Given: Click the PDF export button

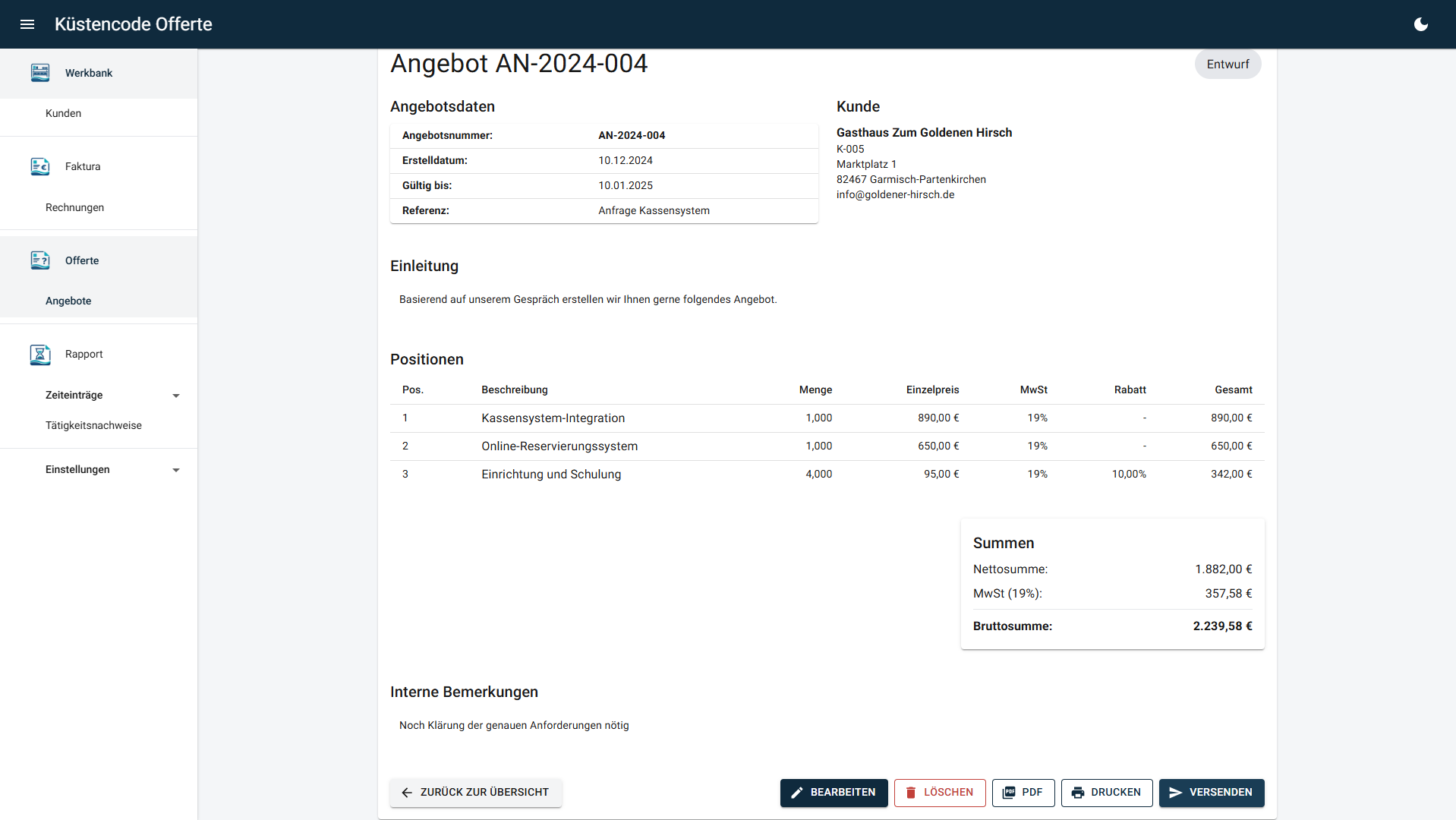Looking at the screenshot, I should (1023, 792).
